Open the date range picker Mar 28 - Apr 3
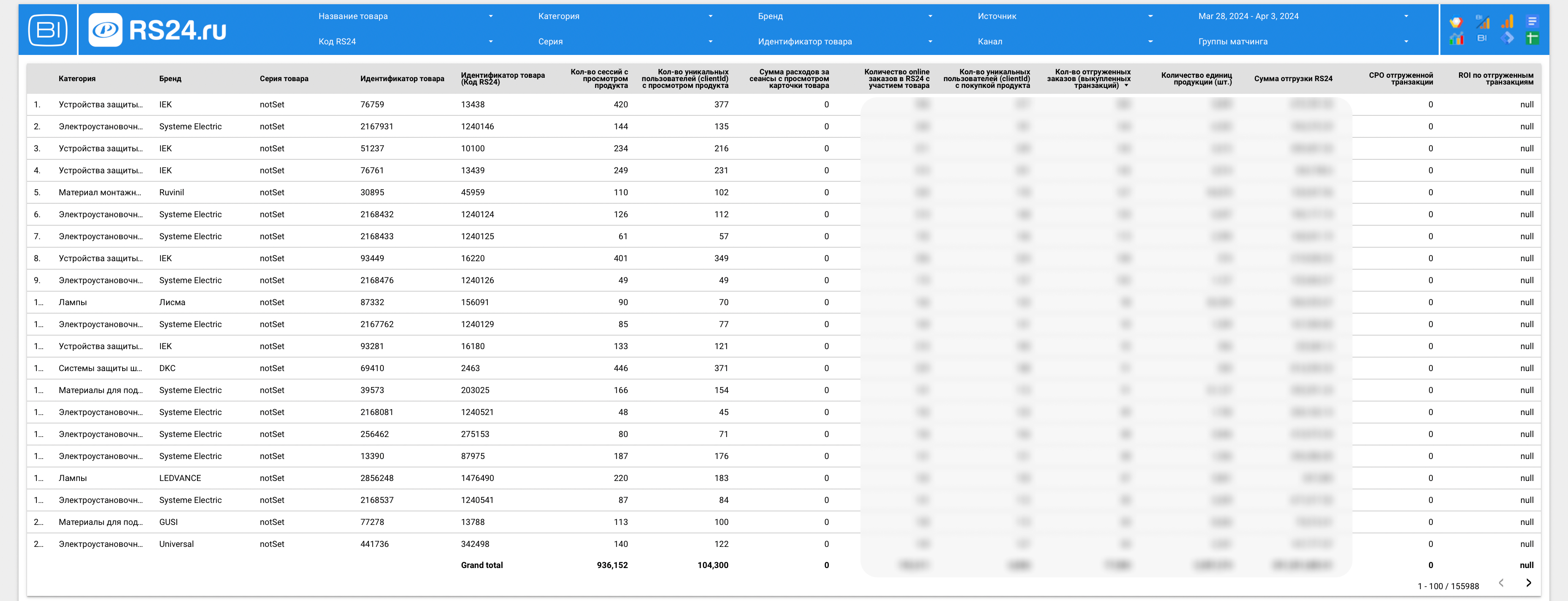1568x601 pixels. coord(1303,16)
